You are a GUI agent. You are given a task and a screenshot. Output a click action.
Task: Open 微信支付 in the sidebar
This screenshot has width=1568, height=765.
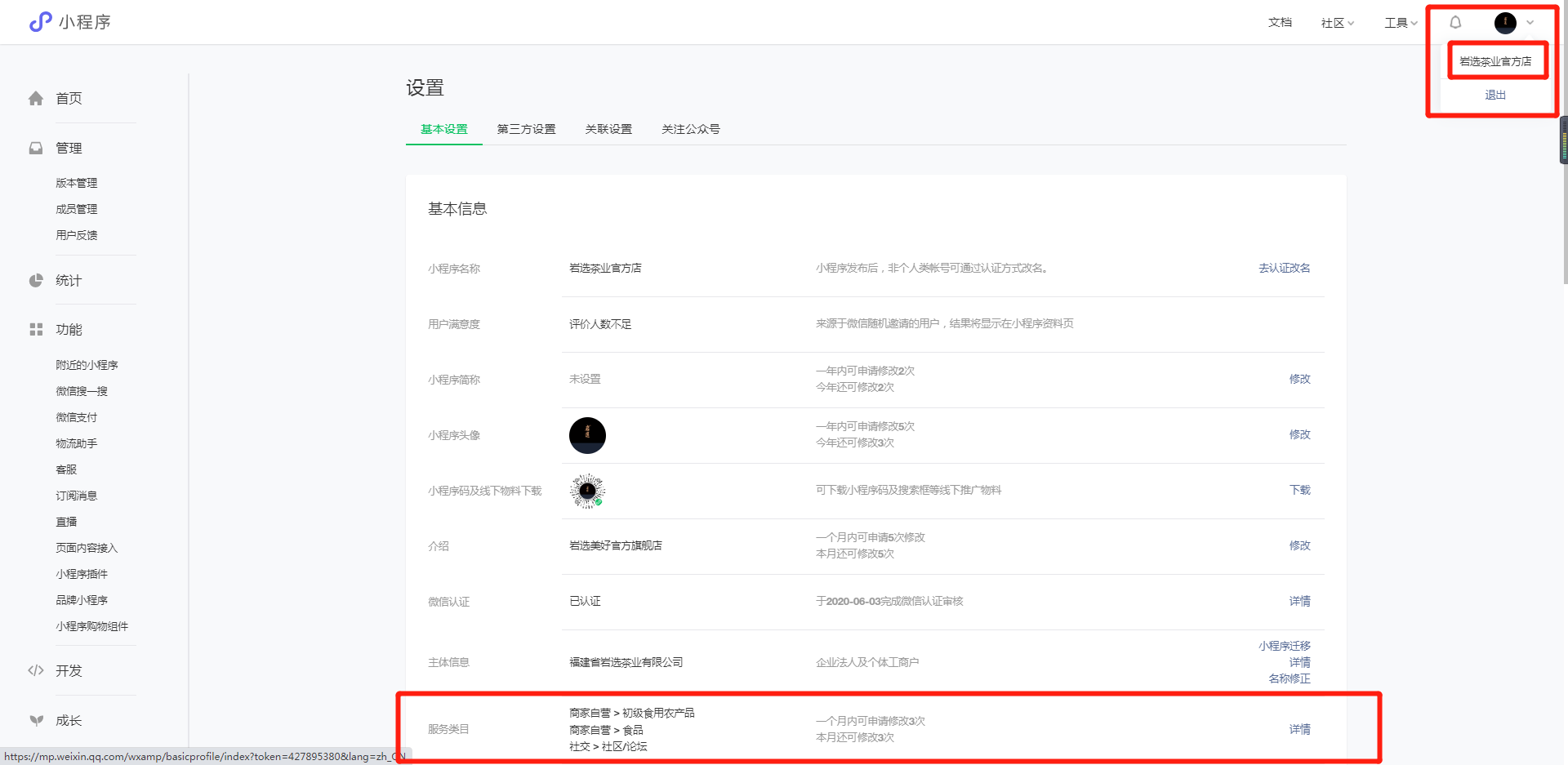point(77,417)
